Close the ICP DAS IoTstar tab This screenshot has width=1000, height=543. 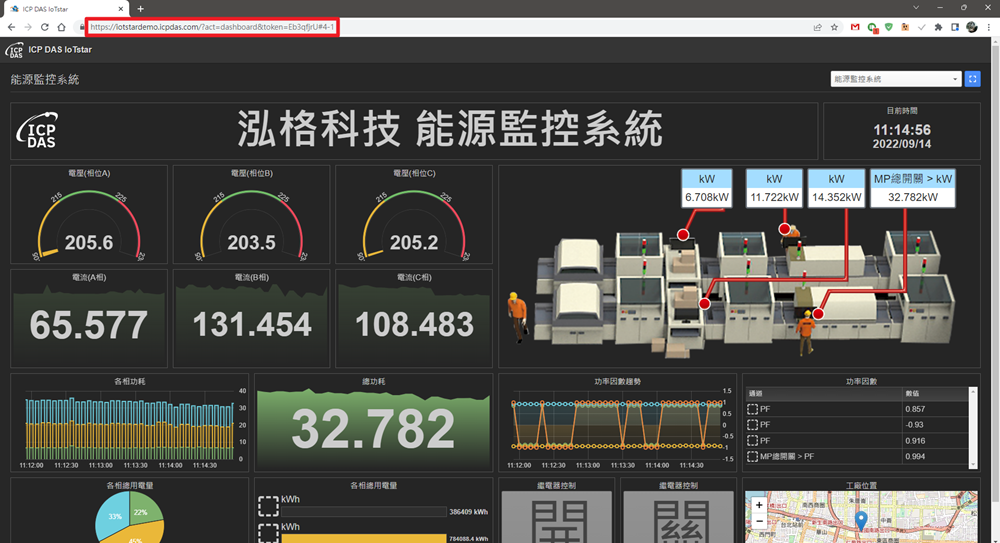tap(121, 9)
